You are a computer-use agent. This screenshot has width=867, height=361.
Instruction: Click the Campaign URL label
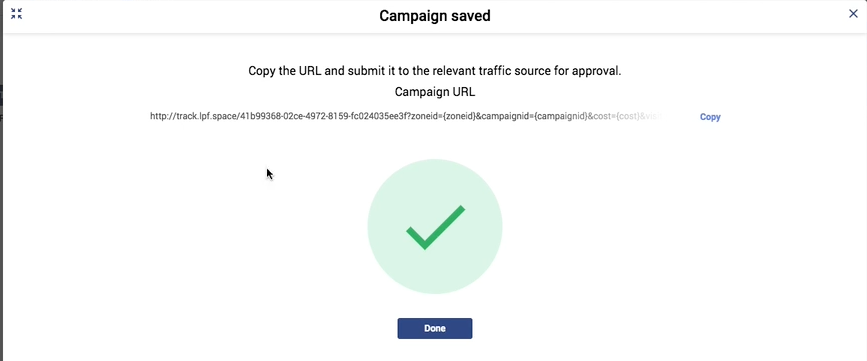[x=435, y=92]
